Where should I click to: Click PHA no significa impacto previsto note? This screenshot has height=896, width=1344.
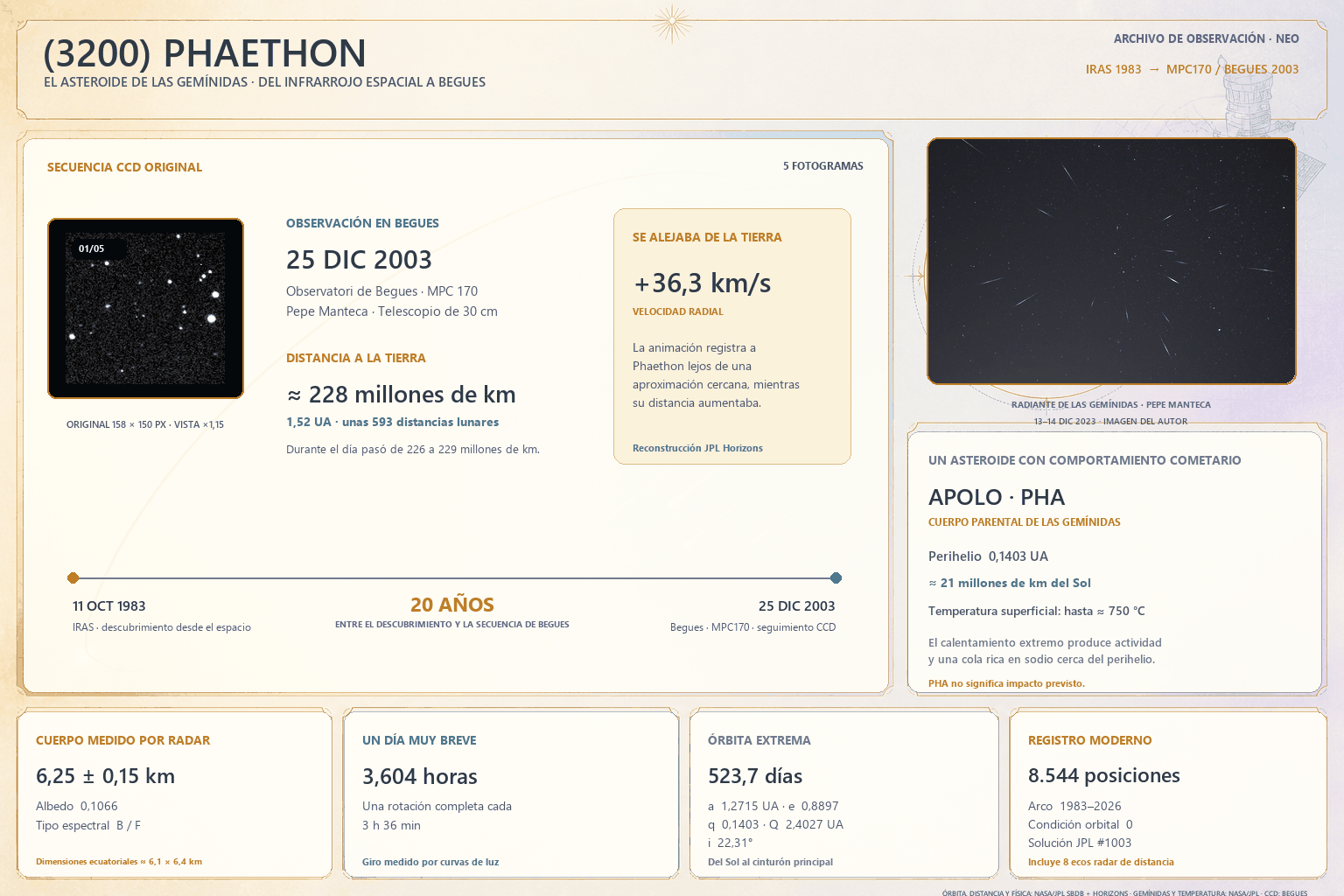coord(1006,683)
